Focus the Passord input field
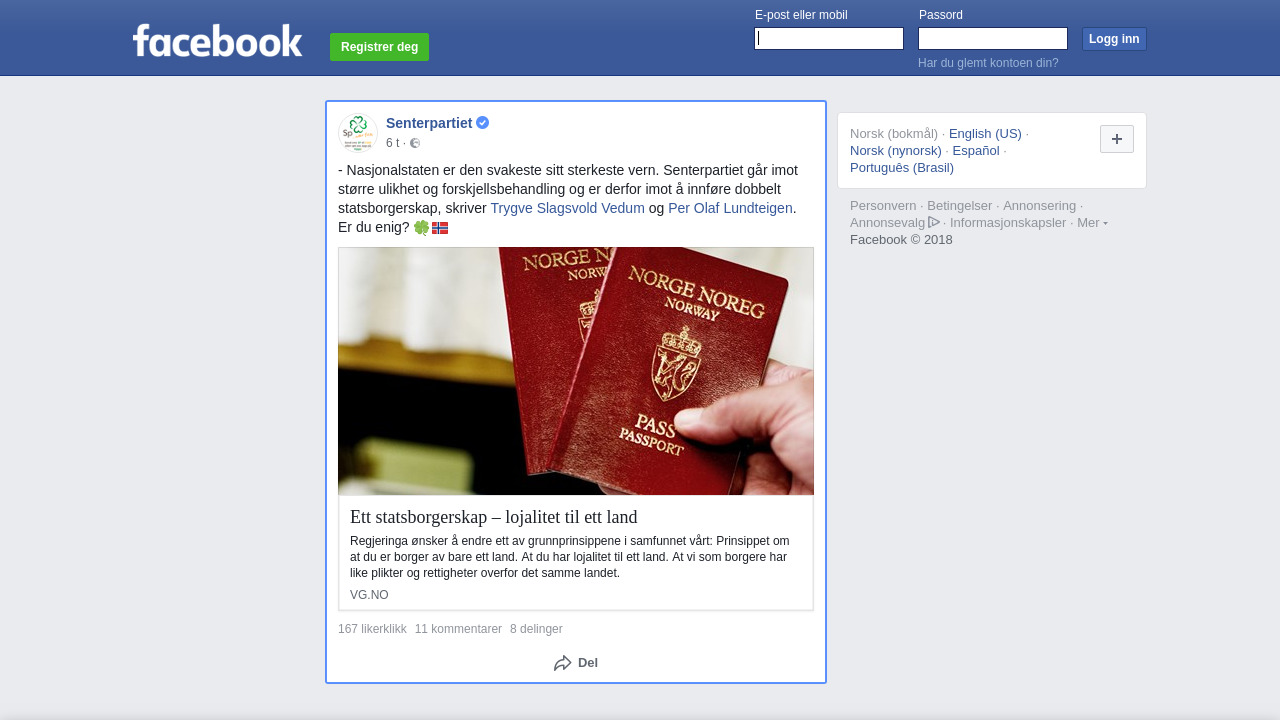The width and height of the screenshot is (1280, 720). click(x=993, y=39)
